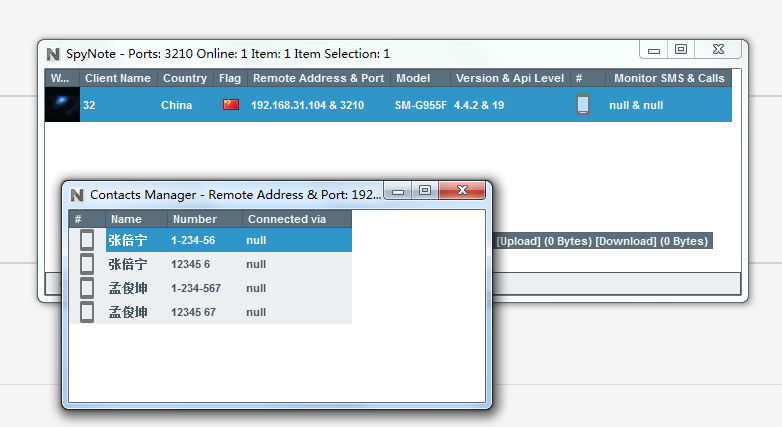This screenshot has height=427, width=782.
Task: Sort by Country column header
Action: (x=186, y=78)
